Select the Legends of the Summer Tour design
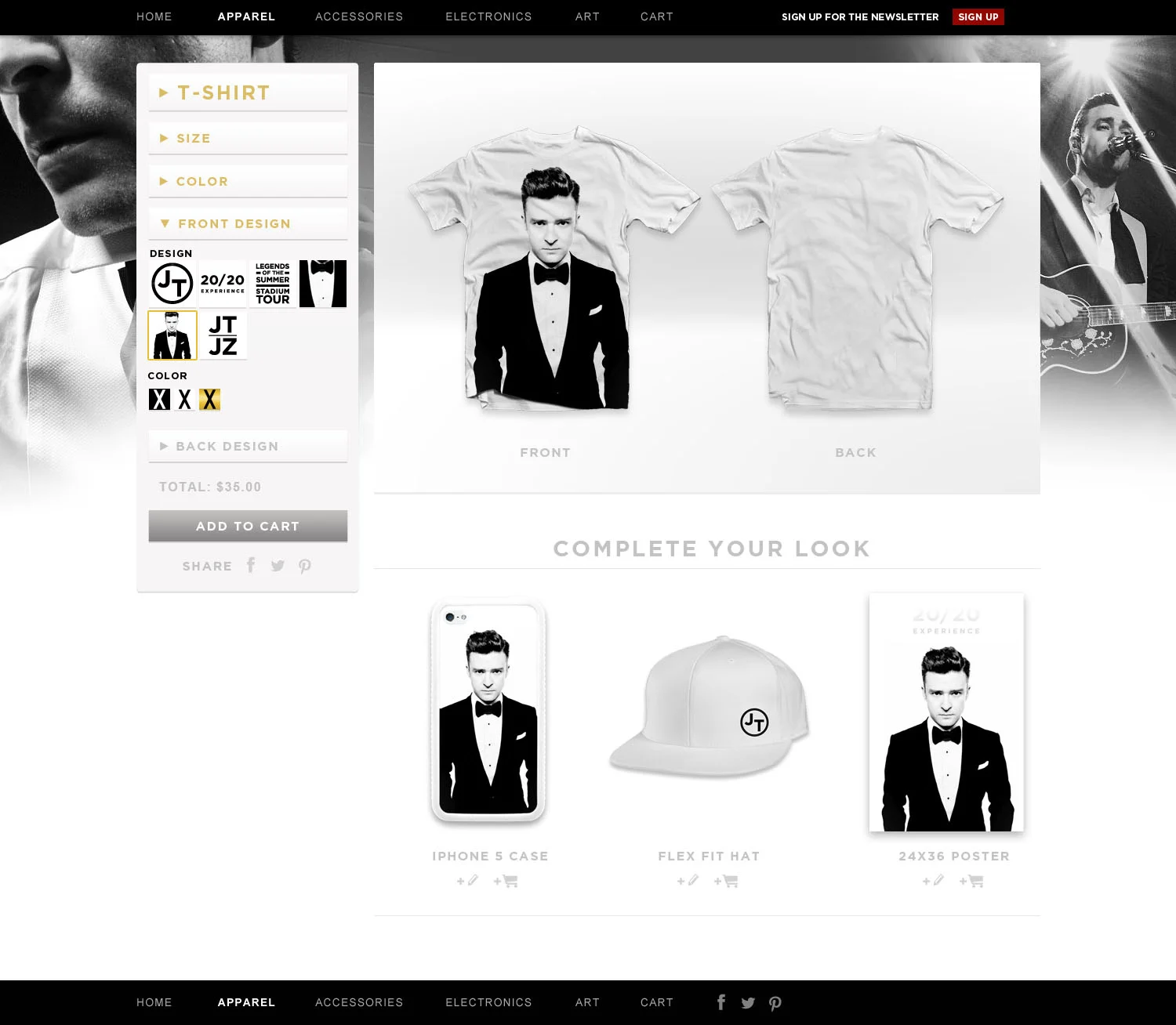1176x1025 pixels. point(272,283)
